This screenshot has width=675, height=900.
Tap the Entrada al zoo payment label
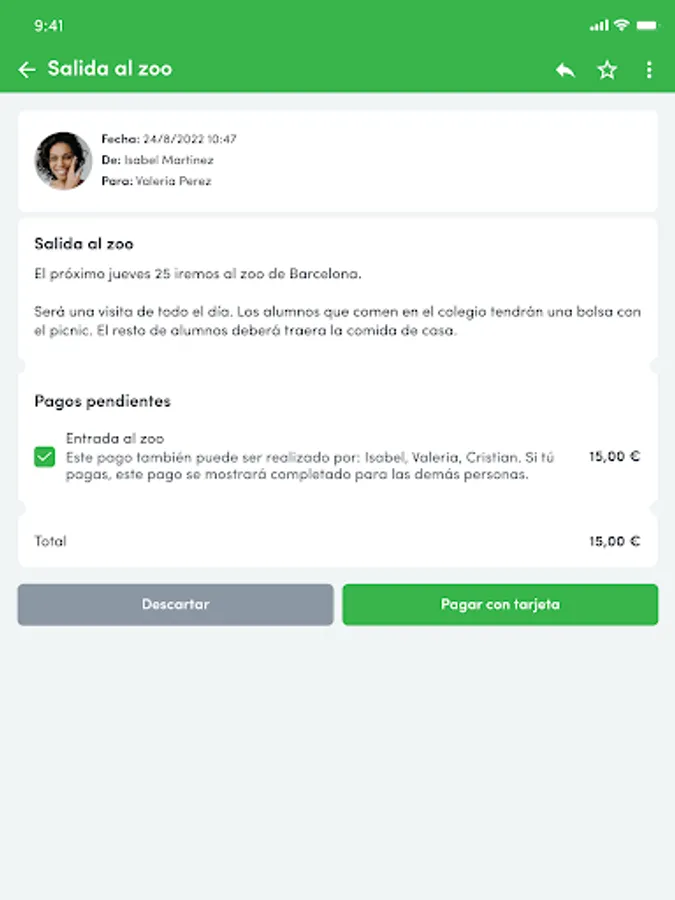(115, 438)
